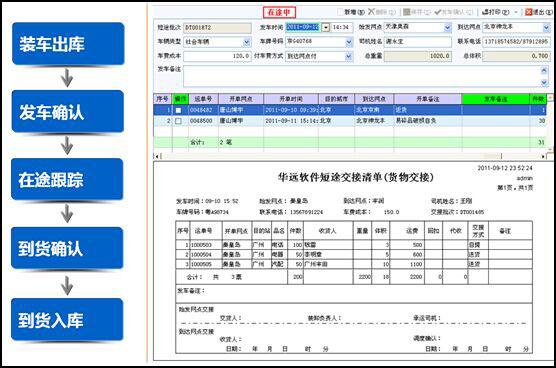556x368 pixels.
Task: Open the 发车时间 date picker dropdown
Action: (326, 27)
